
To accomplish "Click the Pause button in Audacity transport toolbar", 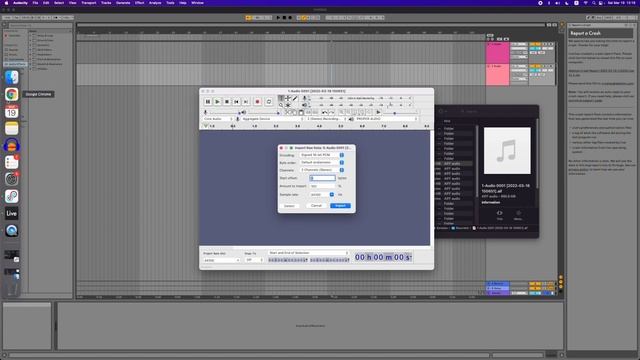I will pyautogui.click(x=208, y=102).
